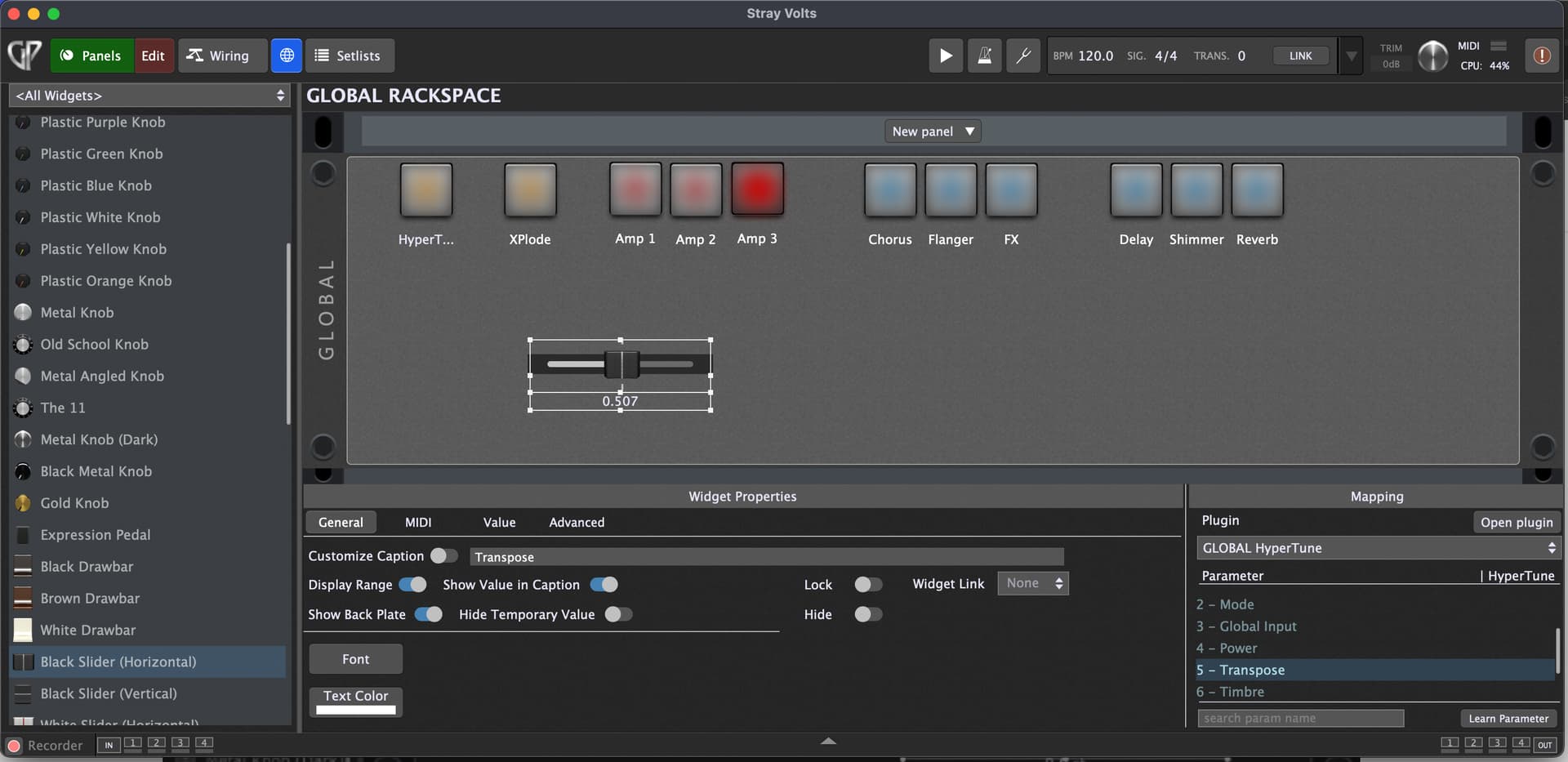Image resolution: width=1568 pixels, height=762 pixels.
Task: Expand the All Widgets category dropdown
Action: [x=150, y=96]
